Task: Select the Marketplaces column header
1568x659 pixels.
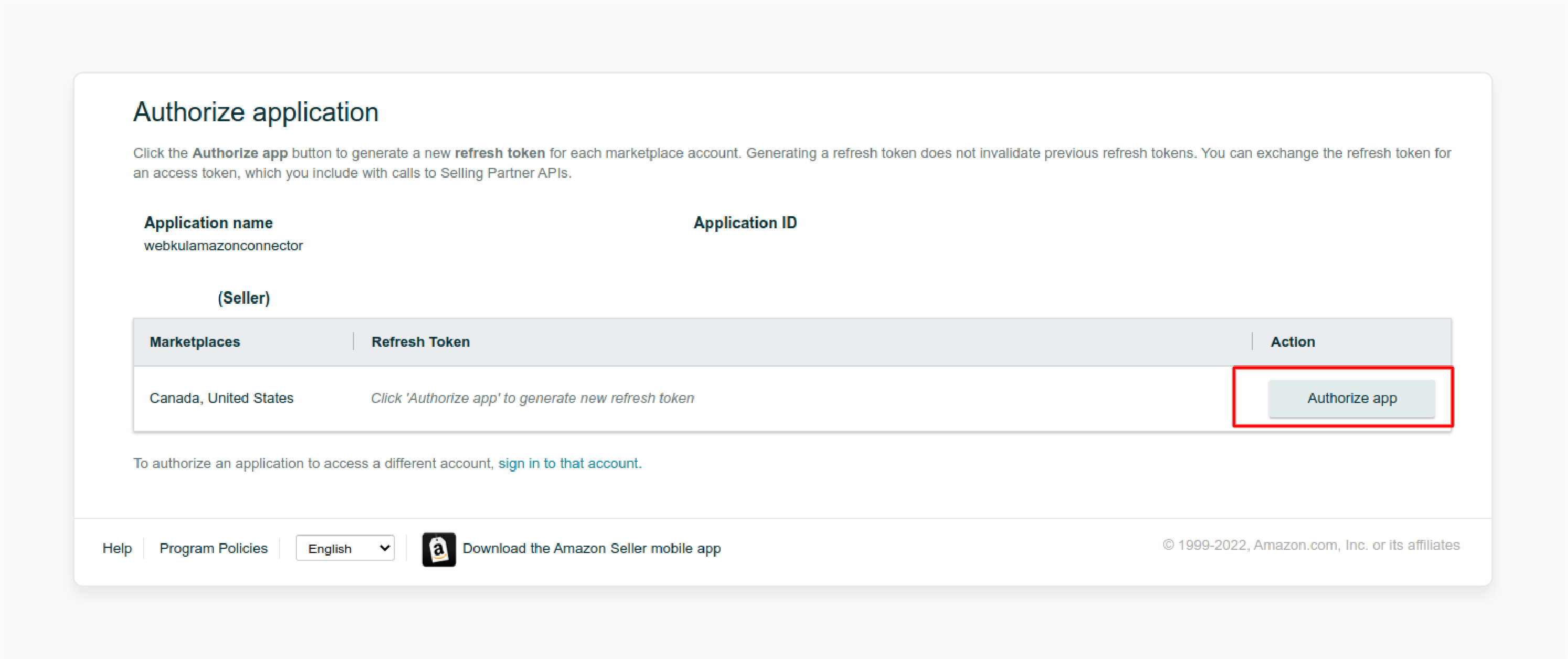Action: [195, 342]
